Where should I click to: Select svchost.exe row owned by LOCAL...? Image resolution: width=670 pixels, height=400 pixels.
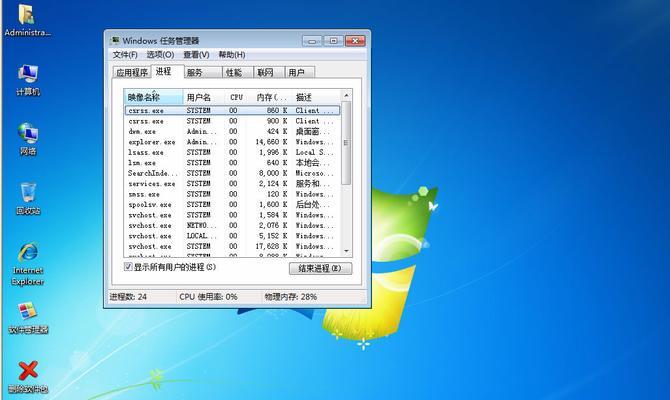[232, 236]
